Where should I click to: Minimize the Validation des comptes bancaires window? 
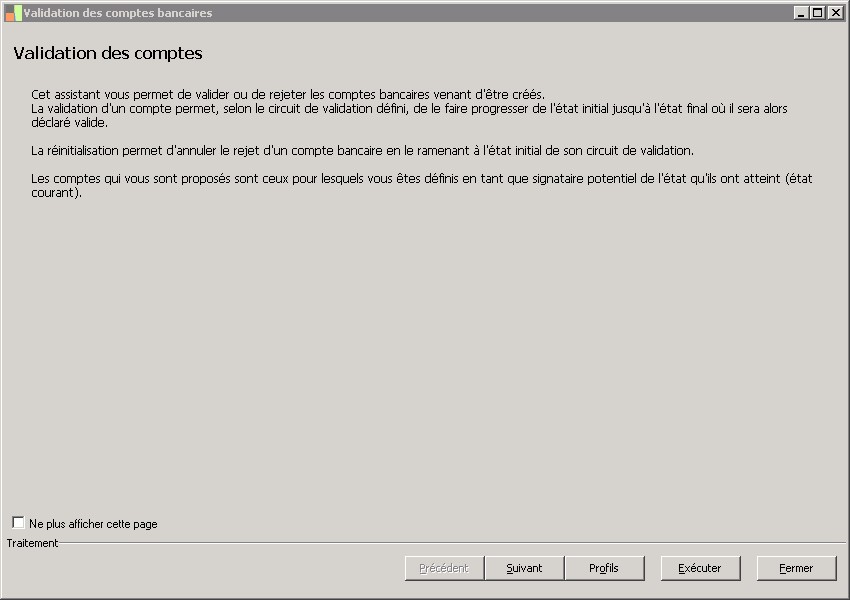(801, 13)
